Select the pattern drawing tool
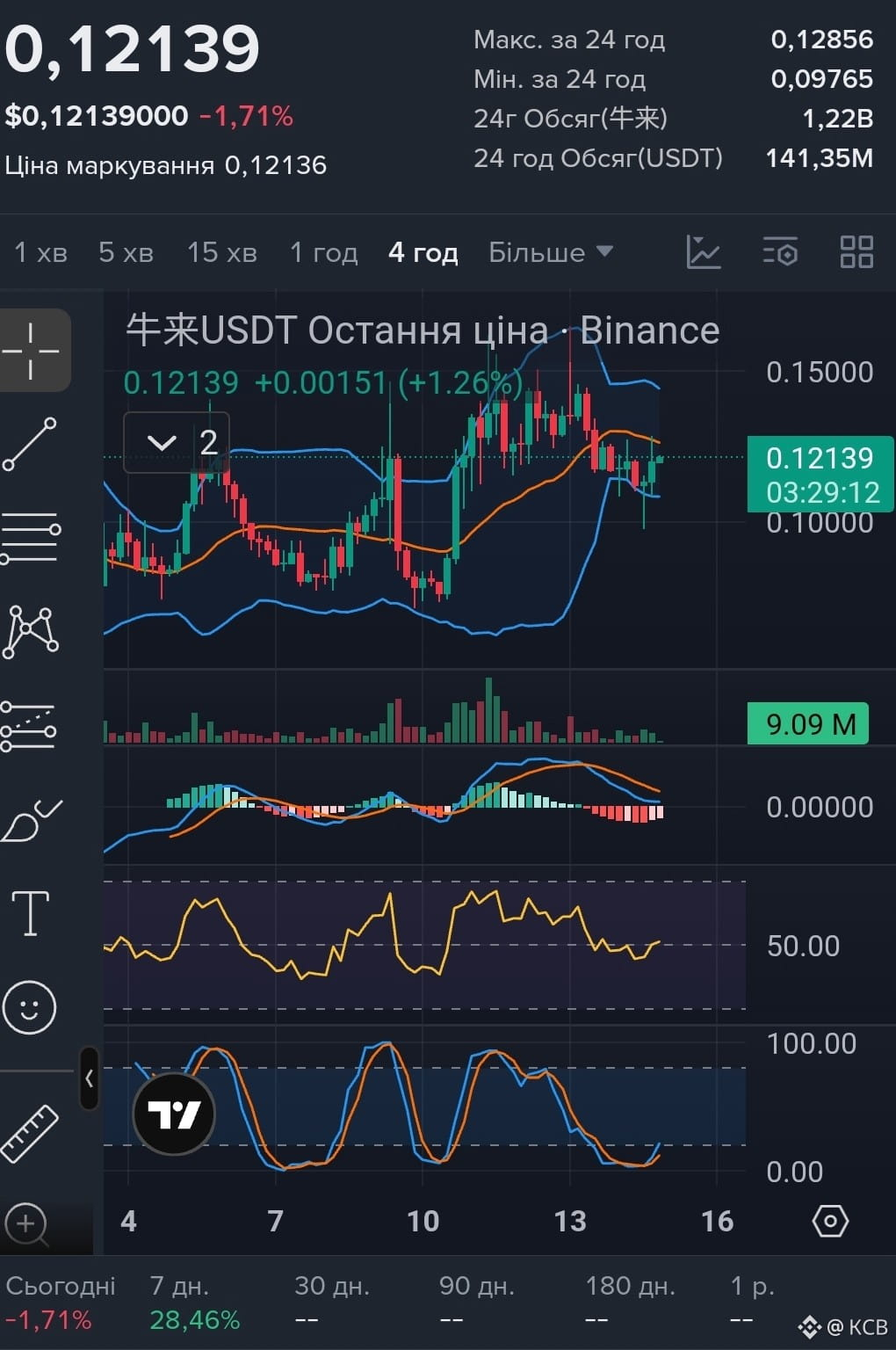The width and height of the screenshot is (896, 1350). point(31,632)
